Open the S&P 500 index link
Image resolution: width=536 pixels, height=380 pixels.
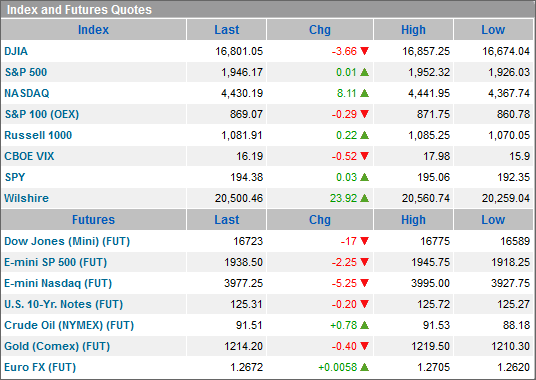tap(26, 72)
